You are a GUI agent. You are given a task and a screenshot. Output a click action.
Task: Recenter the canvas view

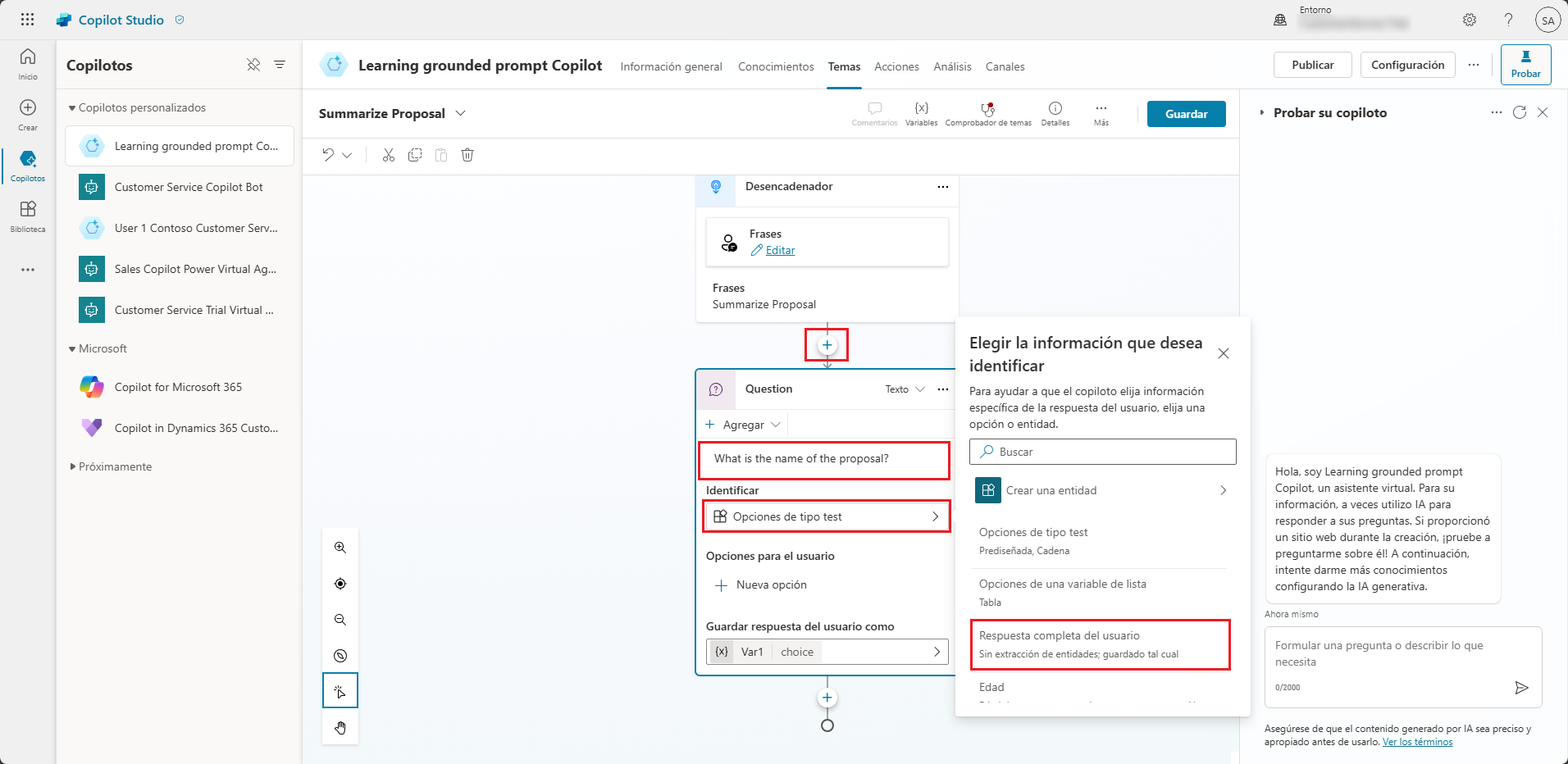[340, 584]
